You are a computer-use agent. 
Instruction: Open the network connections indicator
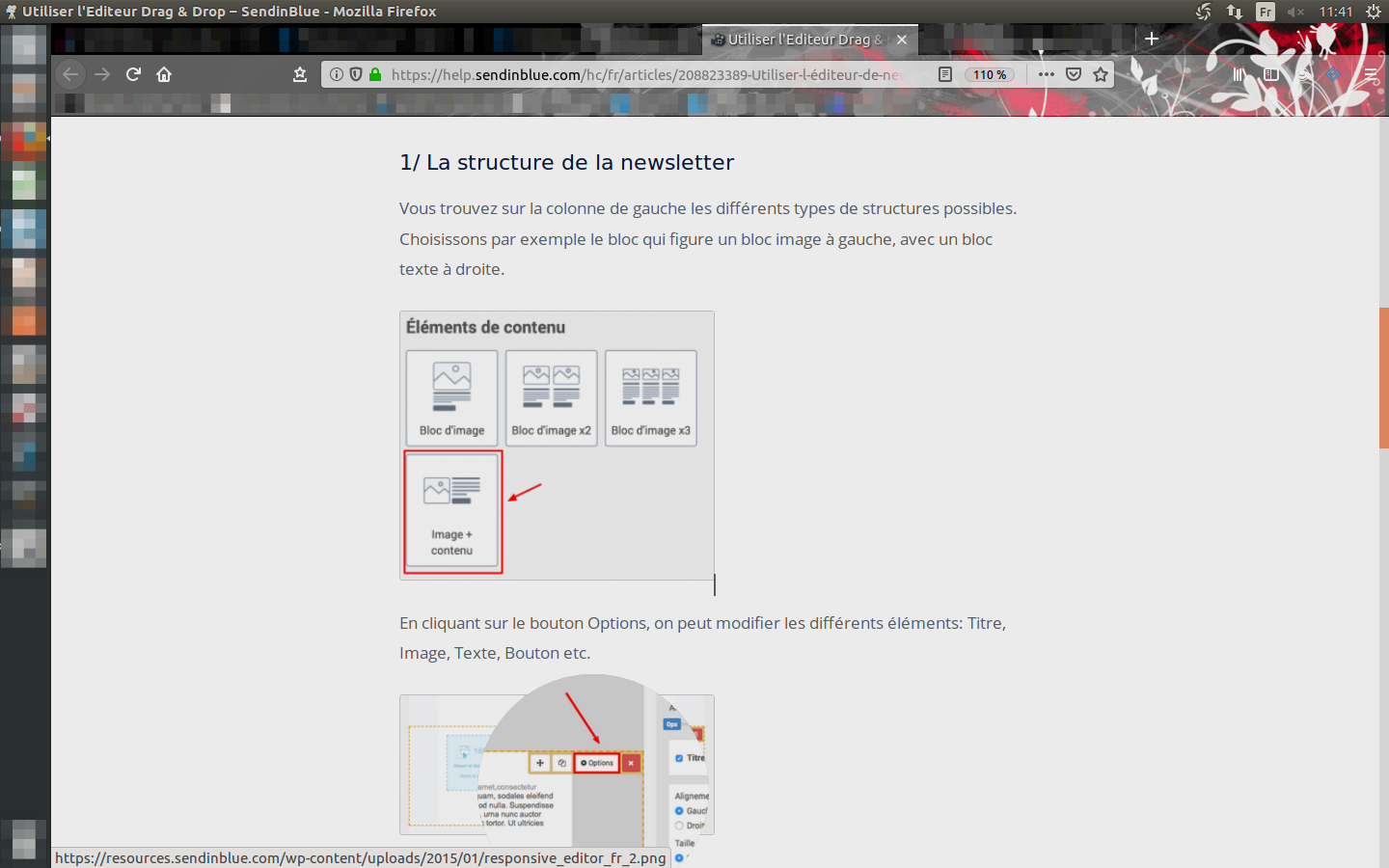pos(1235,12)
